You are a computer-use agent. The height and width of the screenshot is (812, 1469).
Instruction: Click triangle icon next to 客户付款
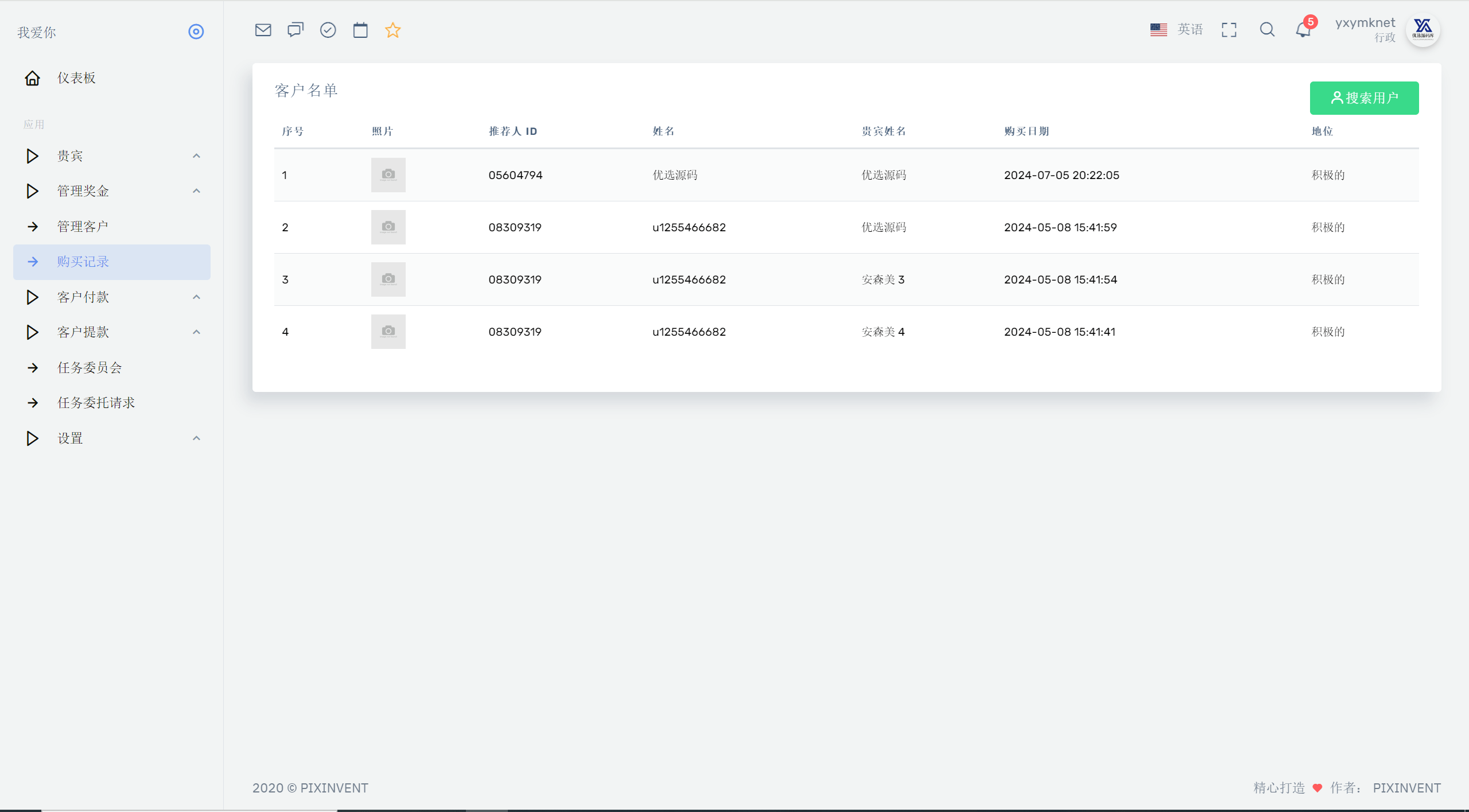point(32,297)
